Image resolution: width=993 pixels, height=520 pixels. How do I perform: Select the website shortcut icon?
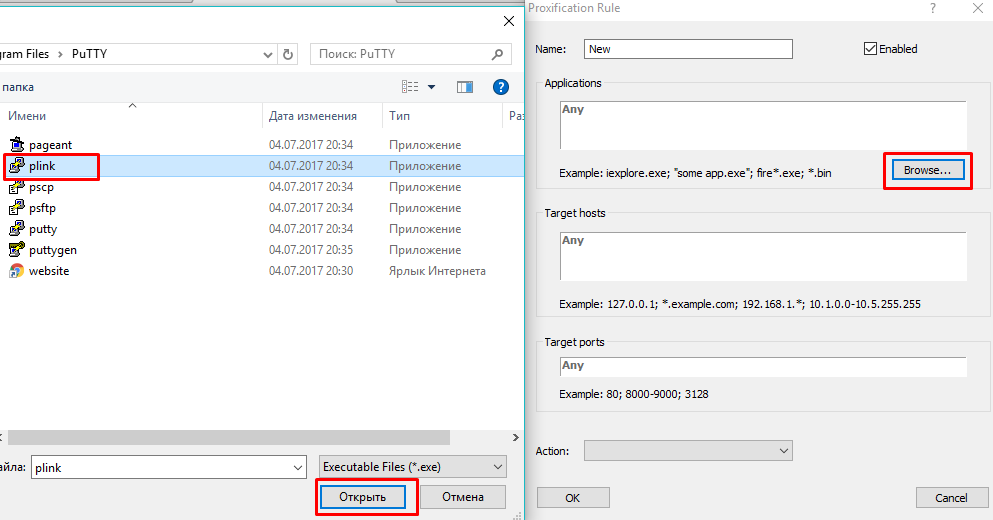click(x=16, y=270)
